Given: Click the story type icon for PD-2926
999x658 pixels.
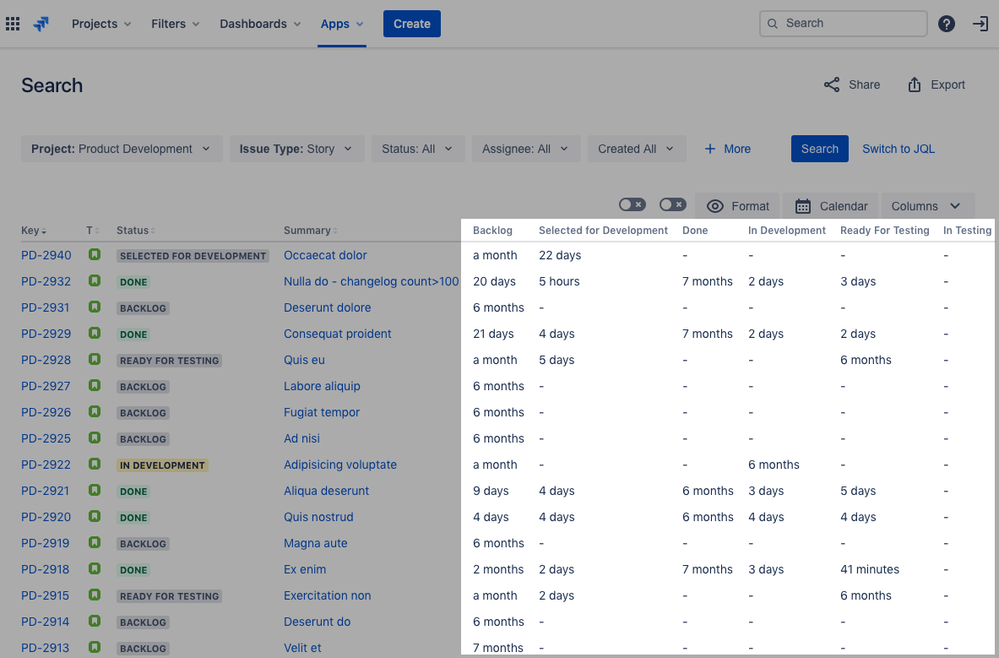Looking at the screenshot, I should coord(94,412).
